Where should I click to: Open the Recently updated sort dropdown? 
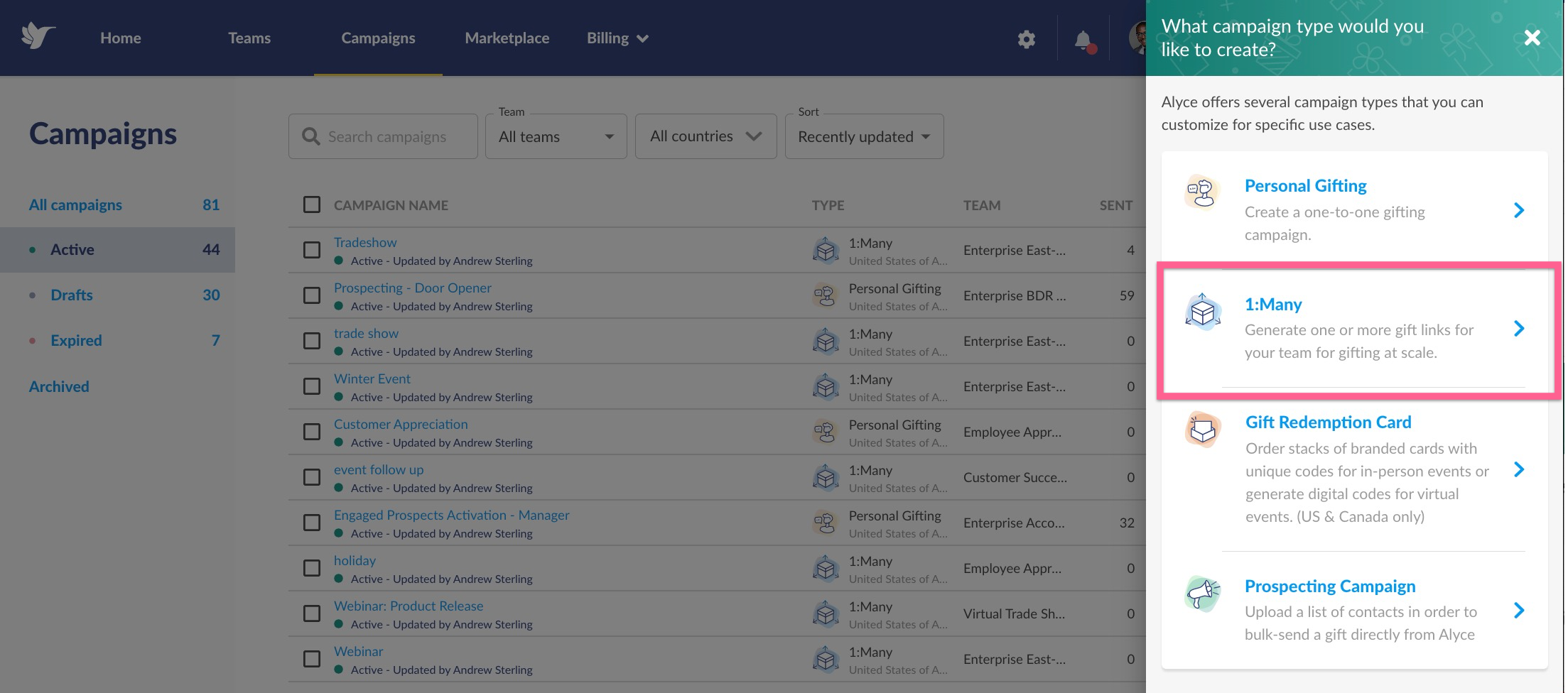click(864, 136)
